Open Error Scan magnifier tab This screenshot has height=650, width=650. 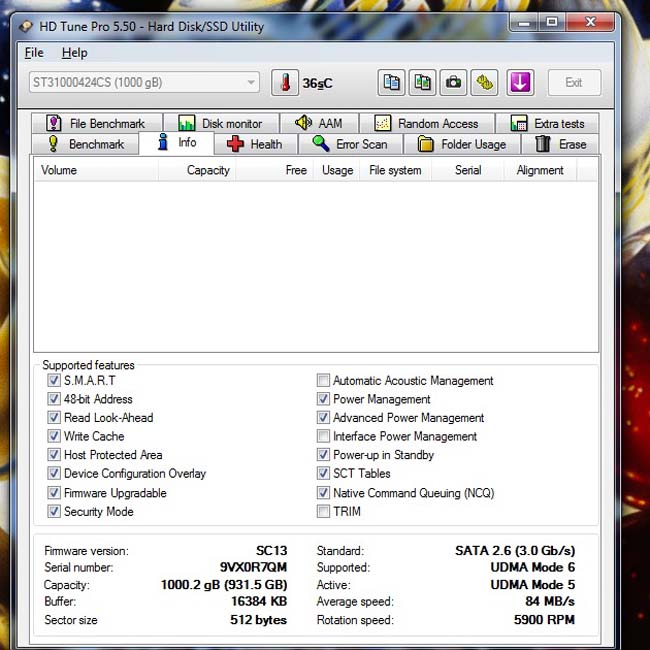pyautogui.click(x=350, y=144)
